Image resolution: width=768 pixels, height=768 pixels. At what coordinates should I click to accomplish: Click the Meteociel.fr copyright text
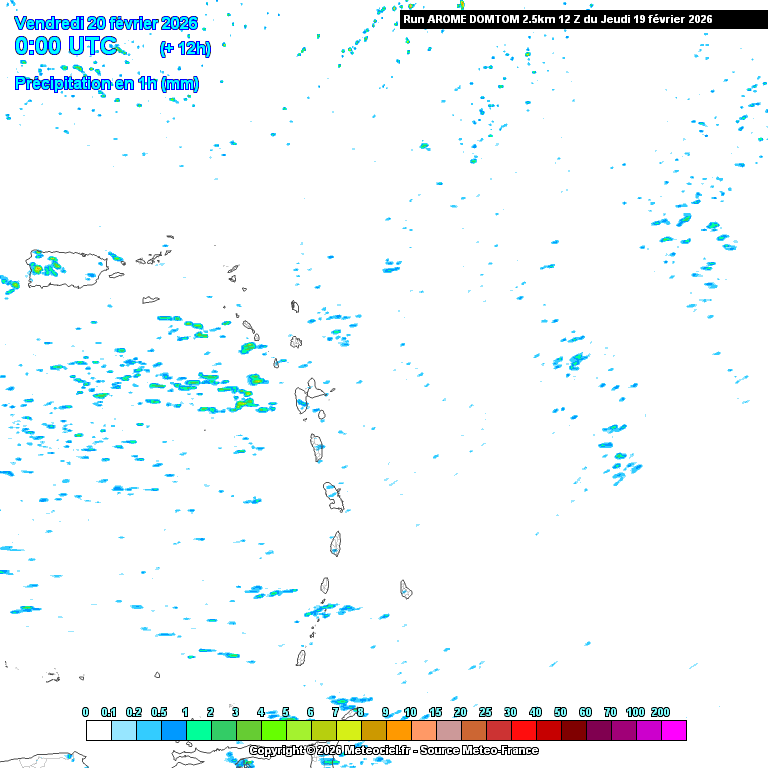click(393, 750)
